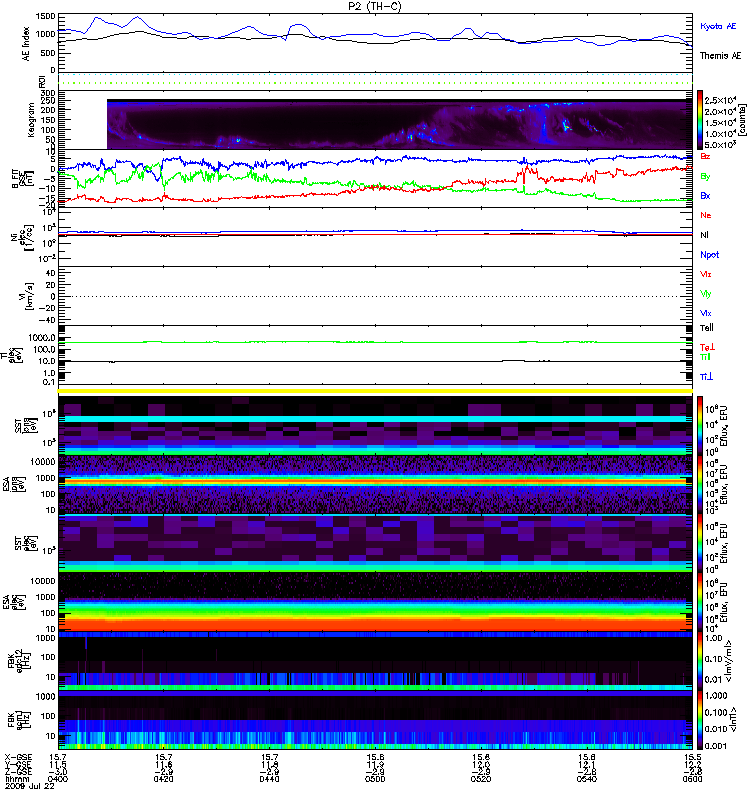
Task: Select the Kyoto AE legend label
Action: pyautogui.click(x=718, y=26)
